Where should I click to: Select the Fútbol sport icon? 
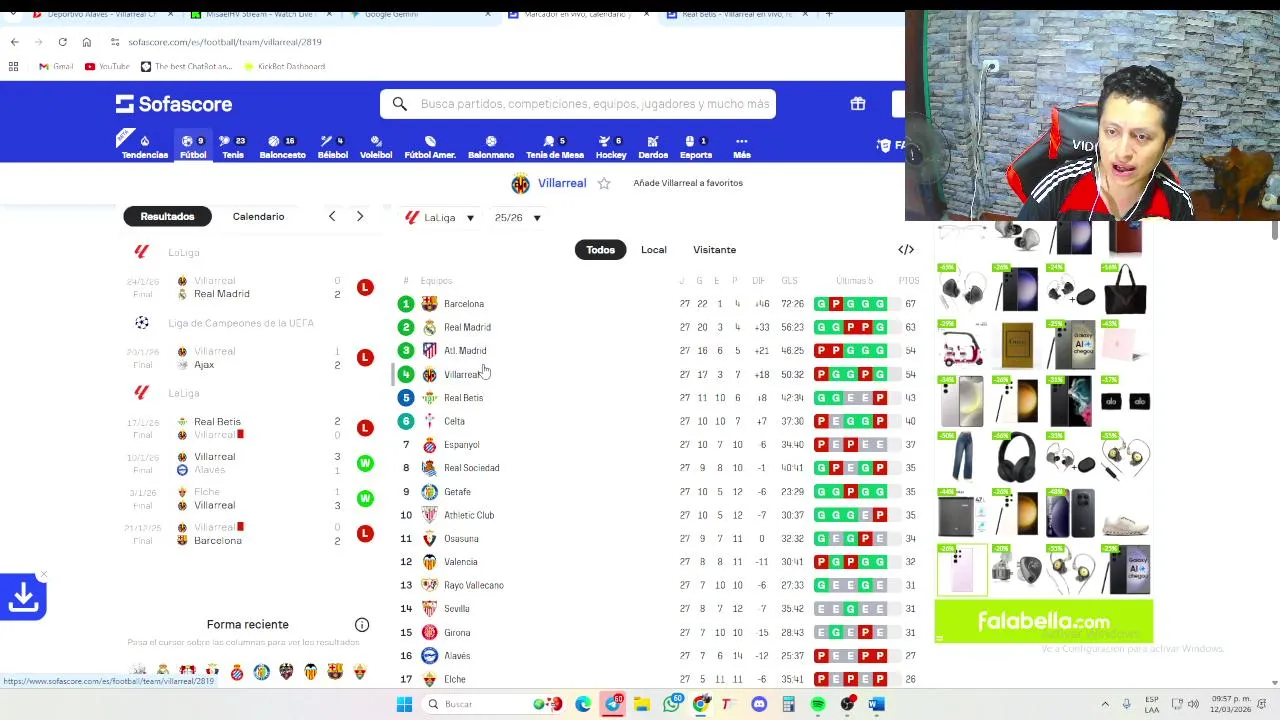193,147
